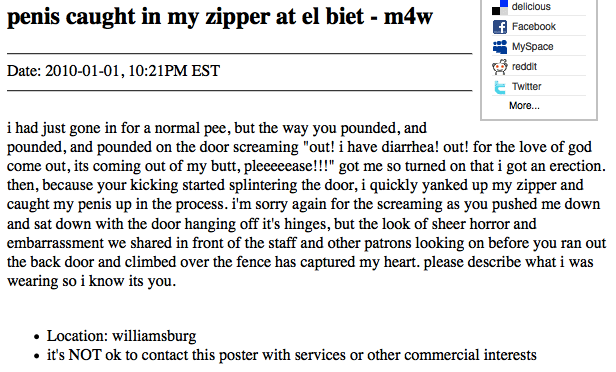Share post via MySpace text link
This screenshot has height=372, width=616.
tap(532, 47)
